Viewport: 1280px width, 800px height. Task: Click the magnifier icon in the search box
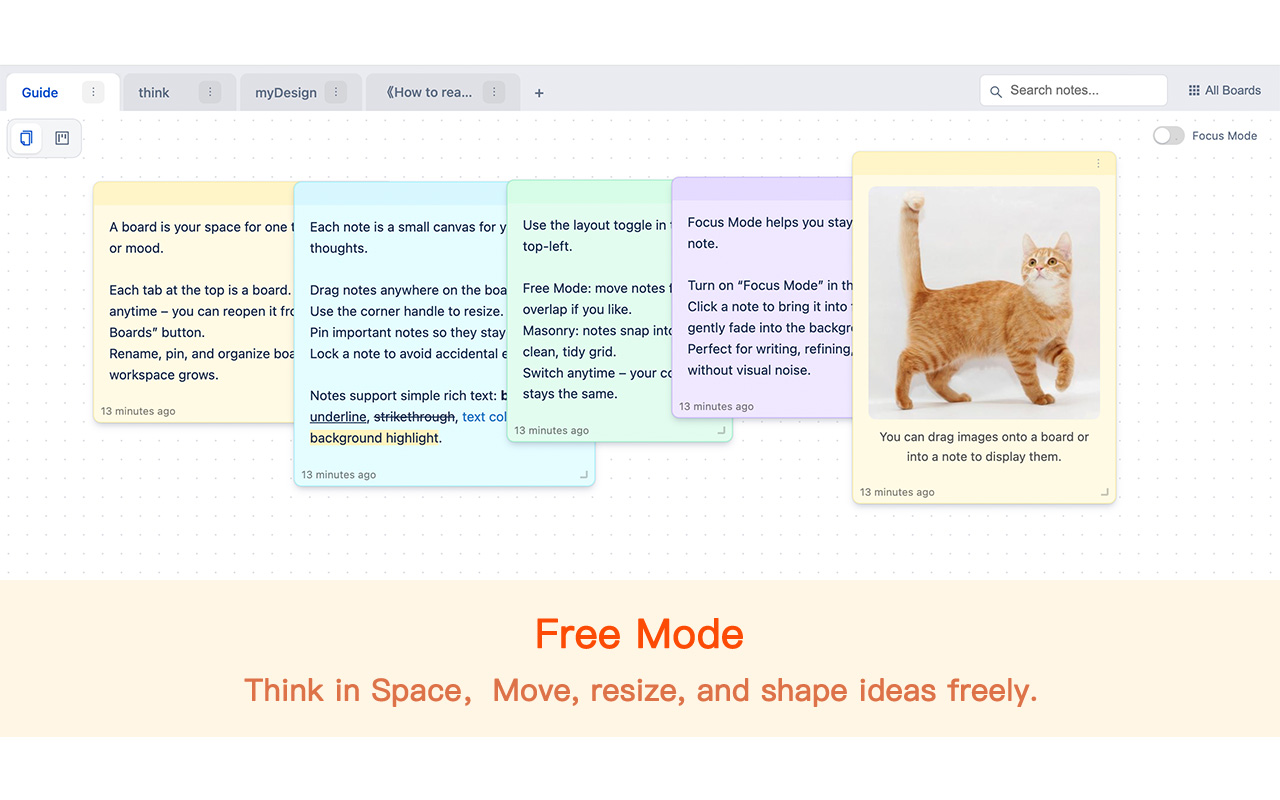click(996, 91)
